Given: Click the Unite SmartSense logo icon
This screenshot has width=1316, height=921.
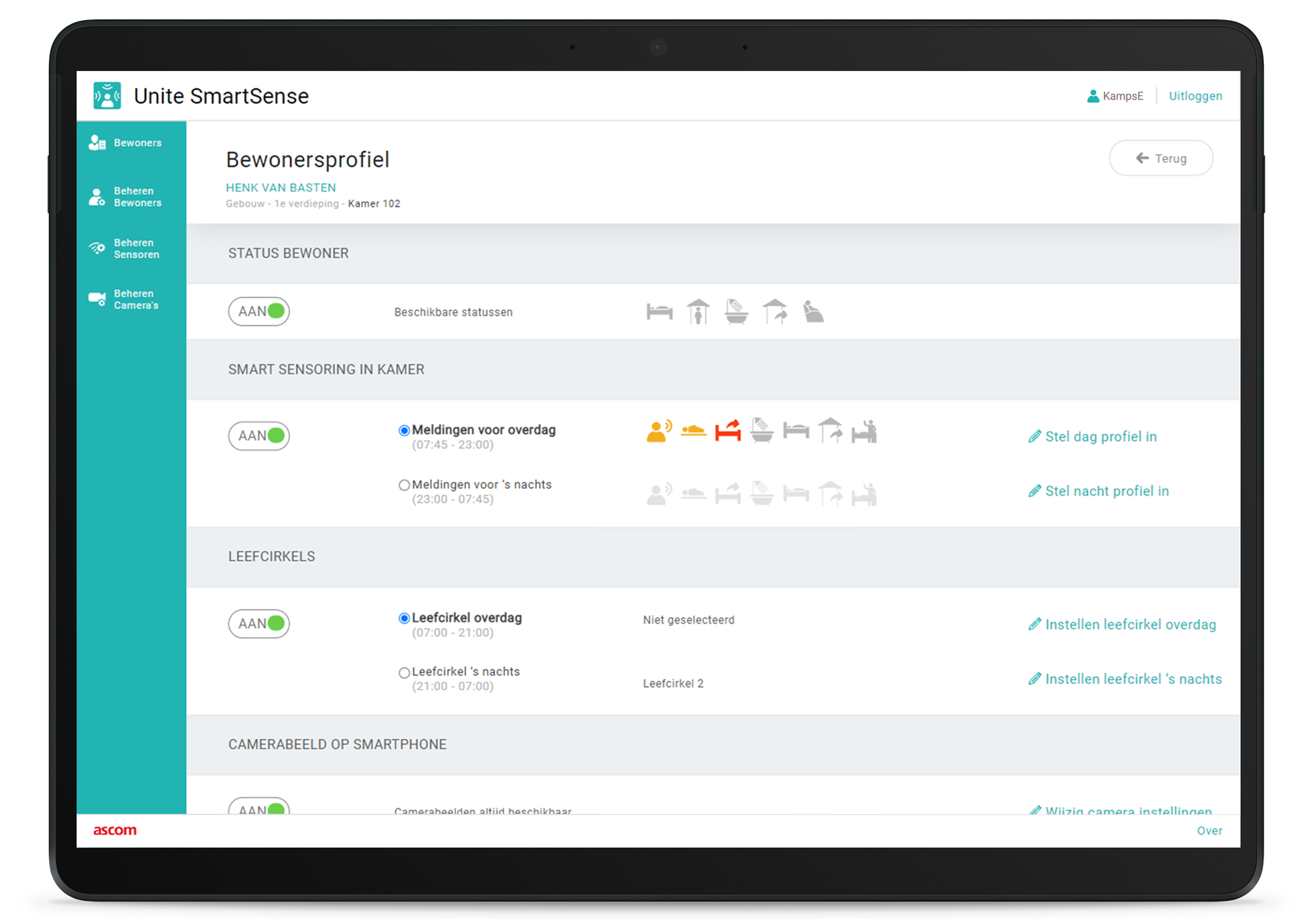Looking at the screenshot, I should point(107,96).
